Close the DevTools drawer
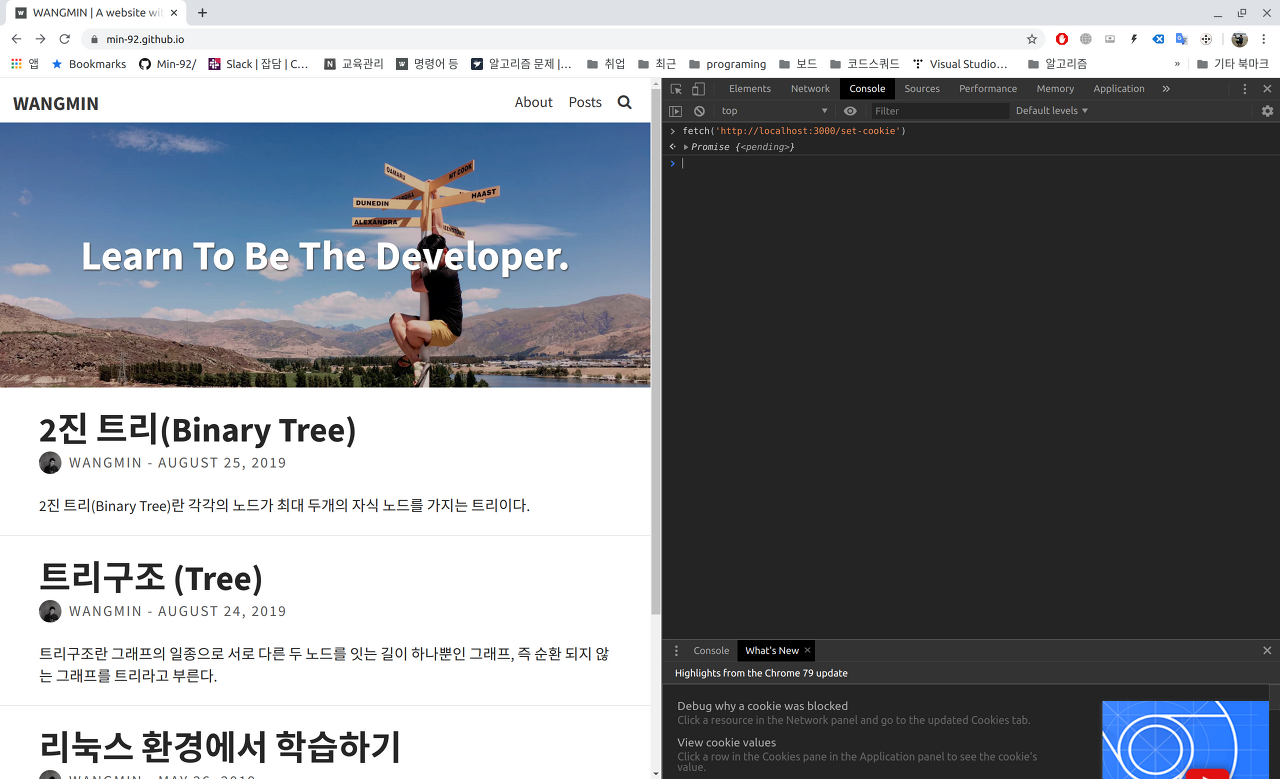The height and width of the screenshot is (779, 1280). (1267, 651)
